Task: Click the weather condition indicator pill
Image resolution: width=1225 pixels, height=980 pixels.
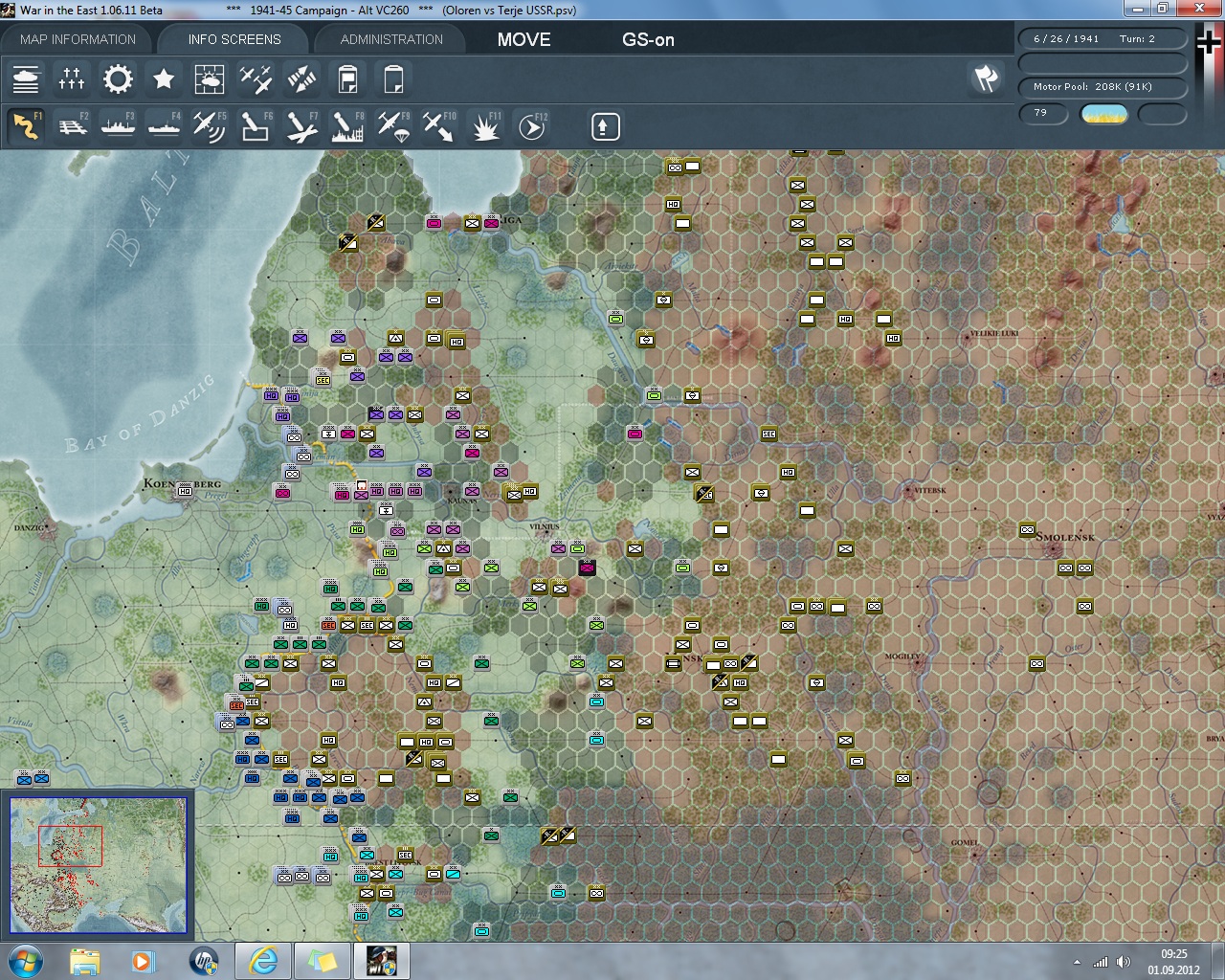Action: (x=1103, y=114)
